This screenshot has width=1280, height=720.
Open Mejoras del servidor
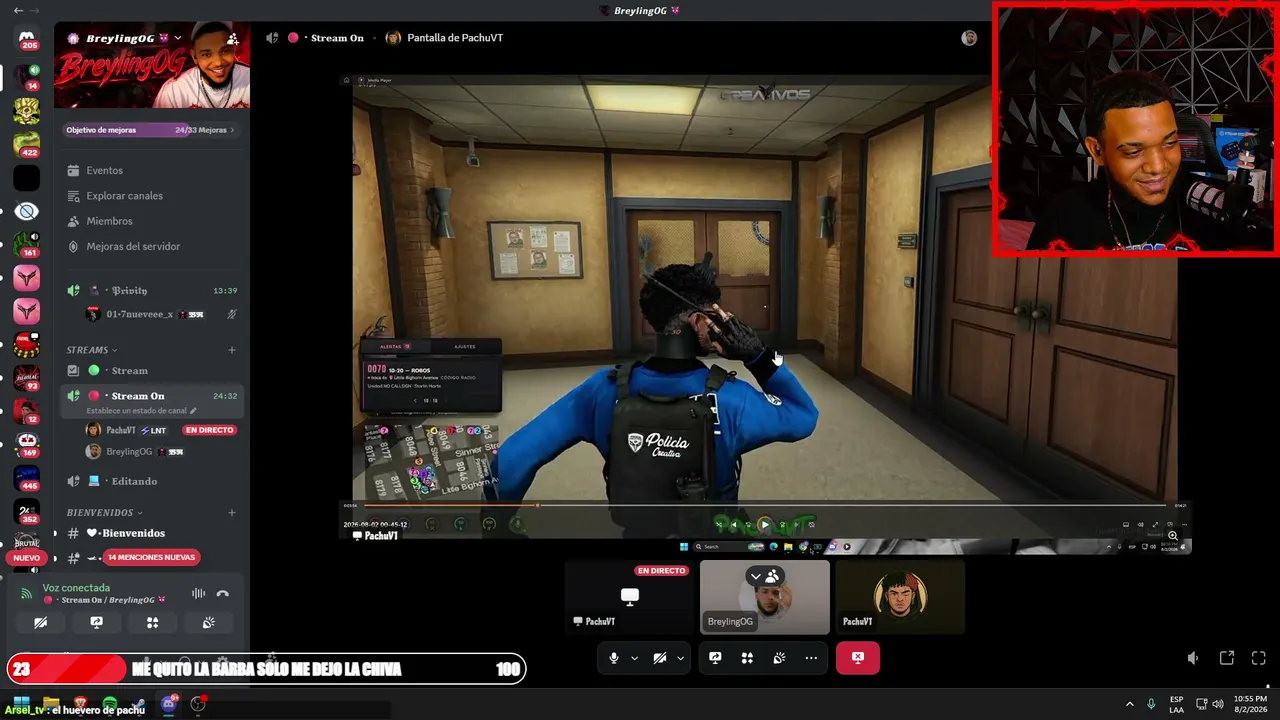click(x=152, y=246)
